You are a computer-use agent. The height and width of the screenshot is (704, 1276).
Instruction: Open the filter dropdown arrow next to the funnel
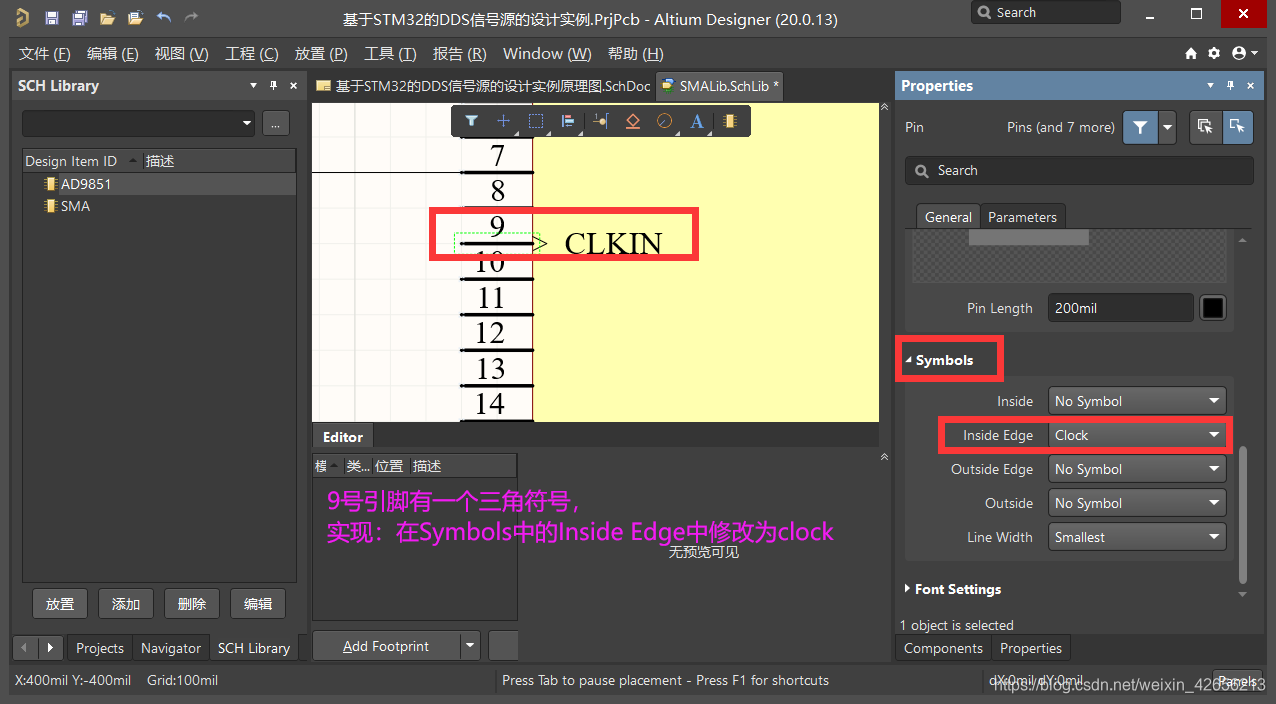(x=1167, y=127)
